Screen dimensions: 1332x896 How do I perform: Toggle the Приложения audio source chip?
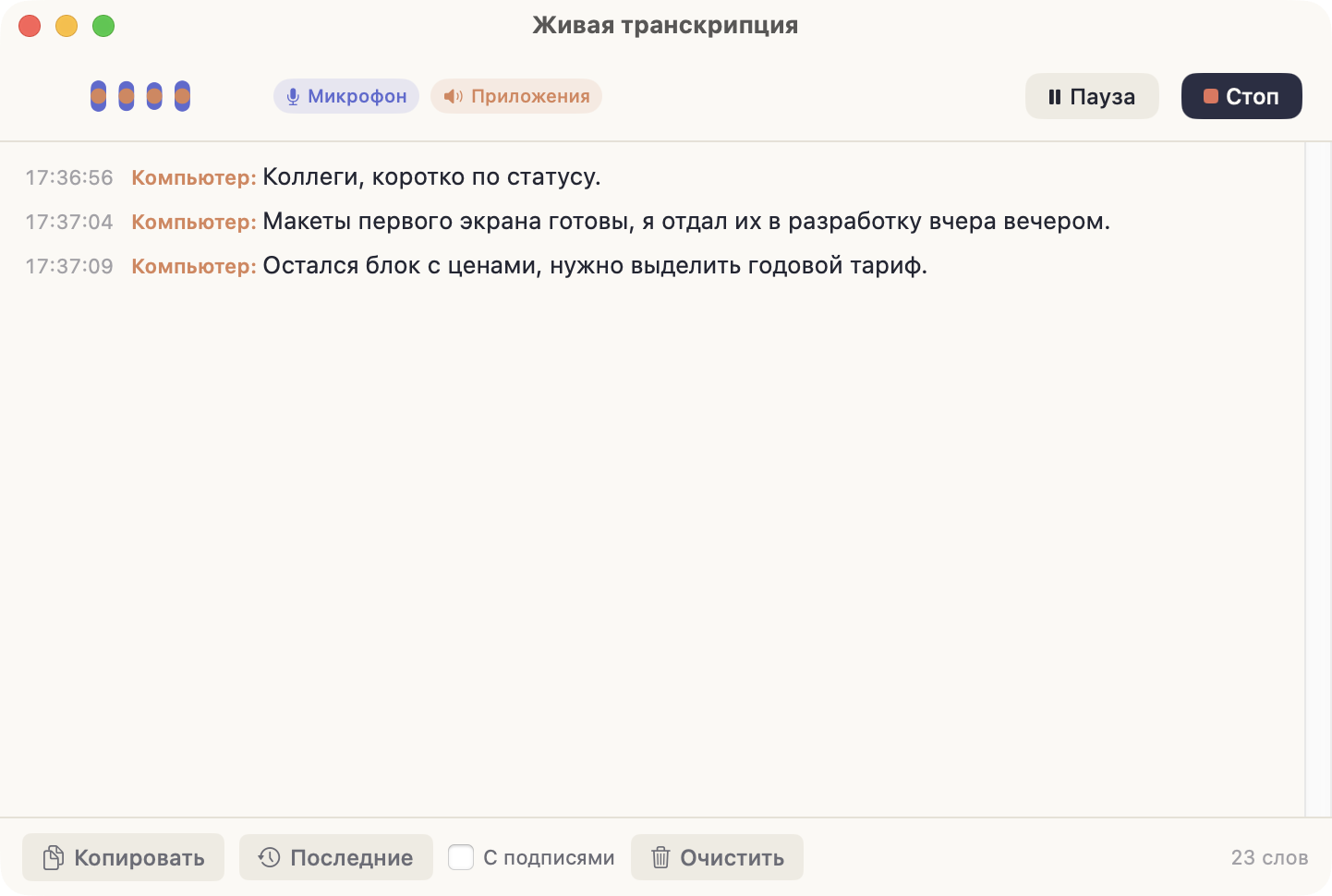tap(516, 96)
